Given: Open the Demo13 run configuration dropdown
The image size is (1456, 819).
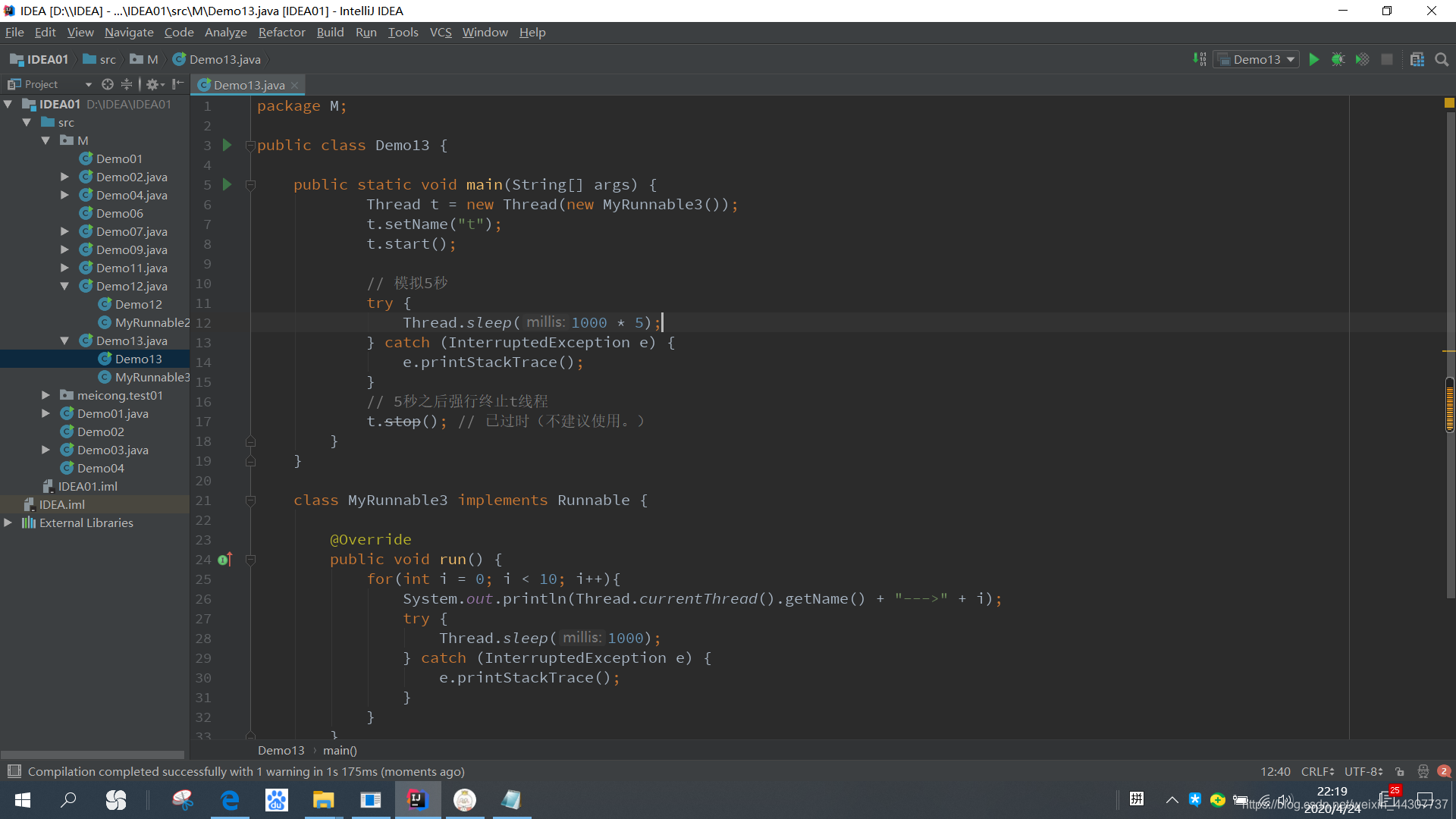Looking at the screenshot, I should click(x=1257, y=59).
